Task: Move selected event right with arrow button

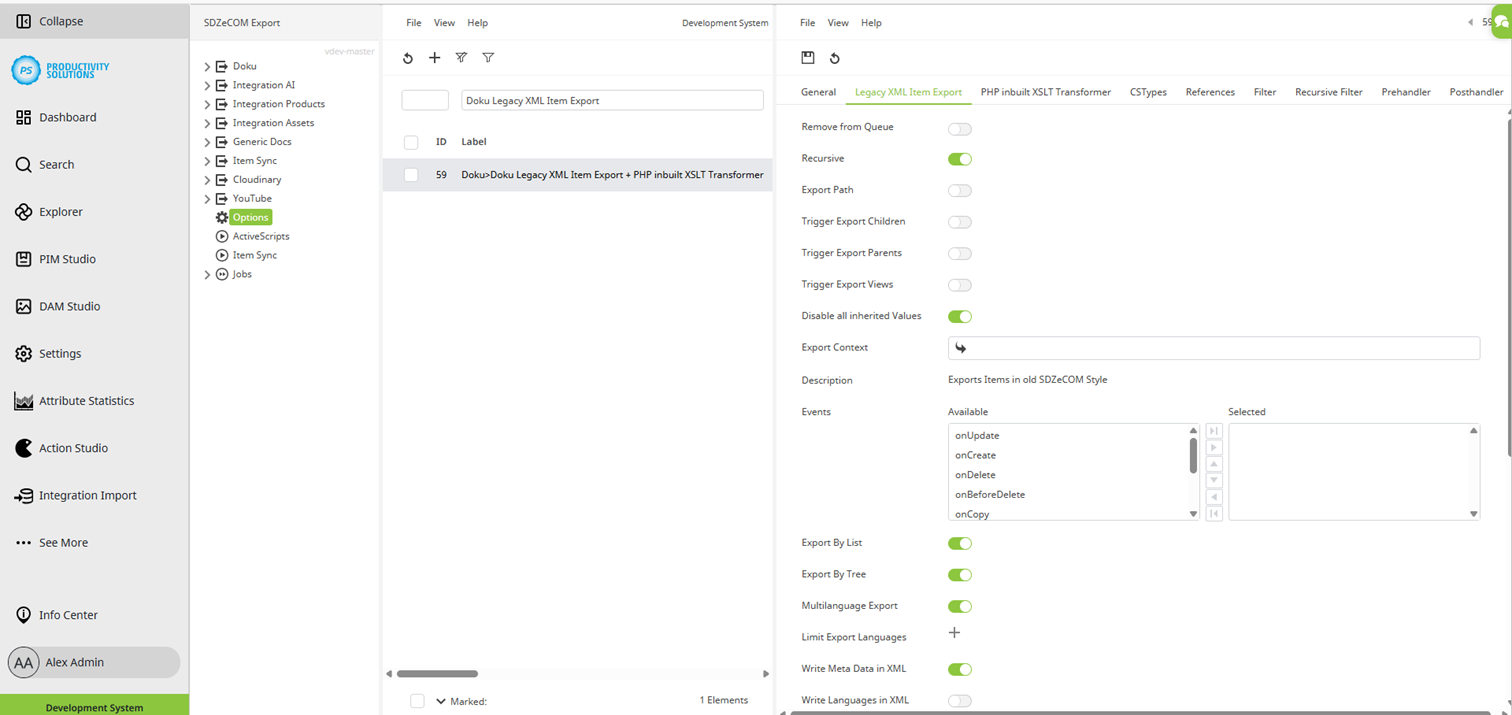Action: click(1214, 448)
